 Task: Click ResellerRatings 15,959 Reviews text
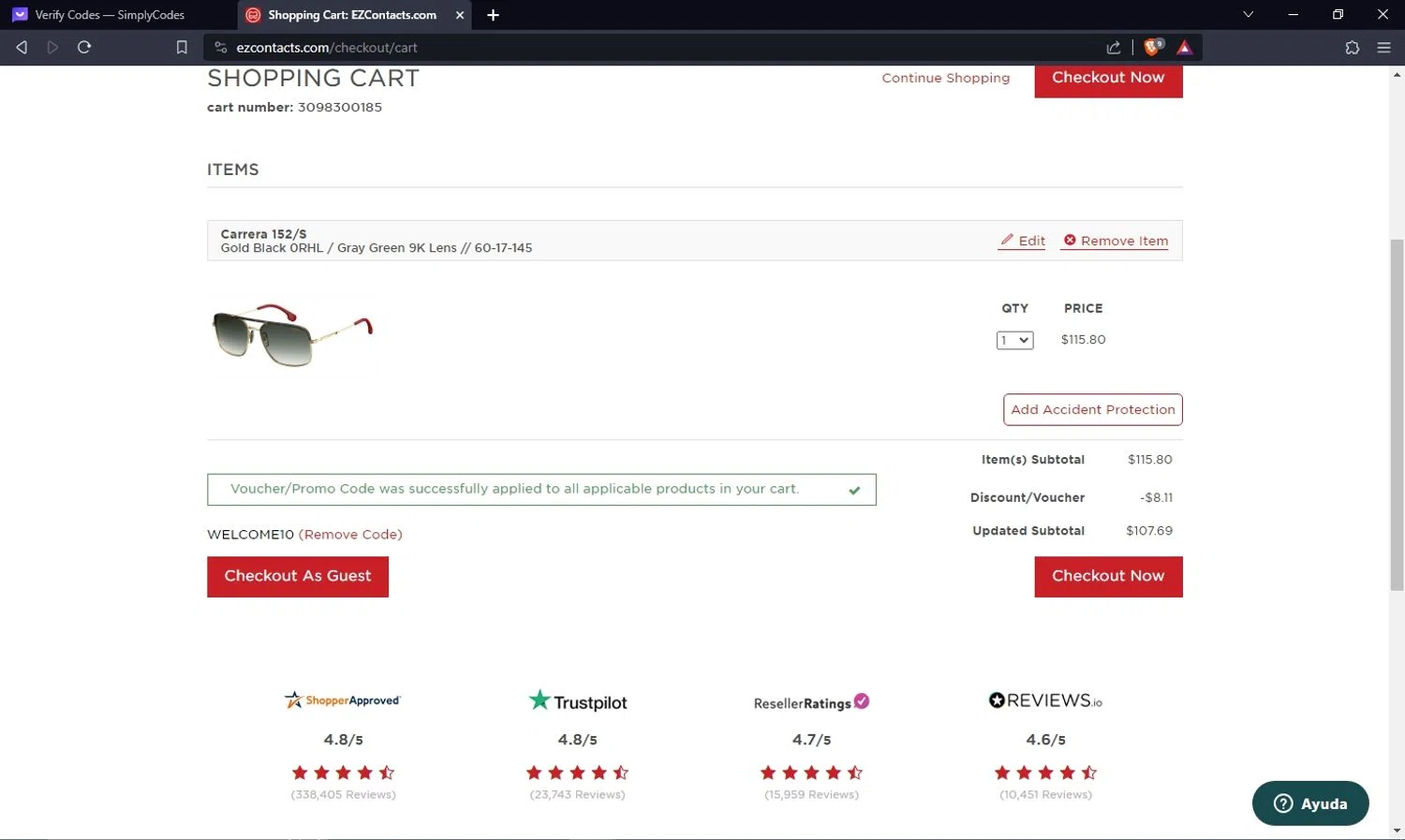click(811, 795)
